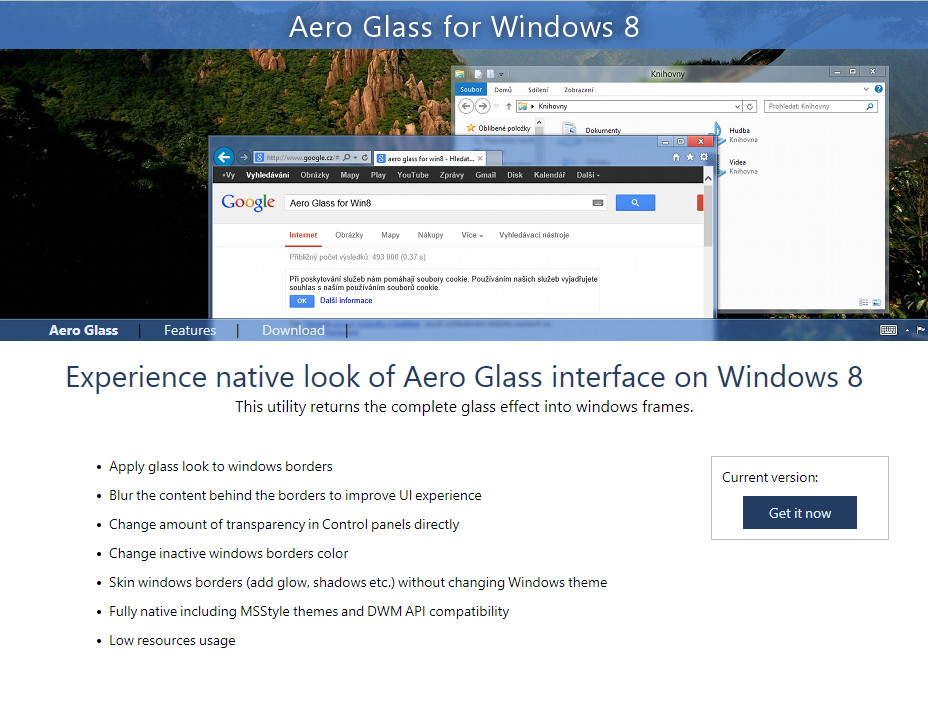
Task: Open the Download page menu item
Action: point(294,330)
